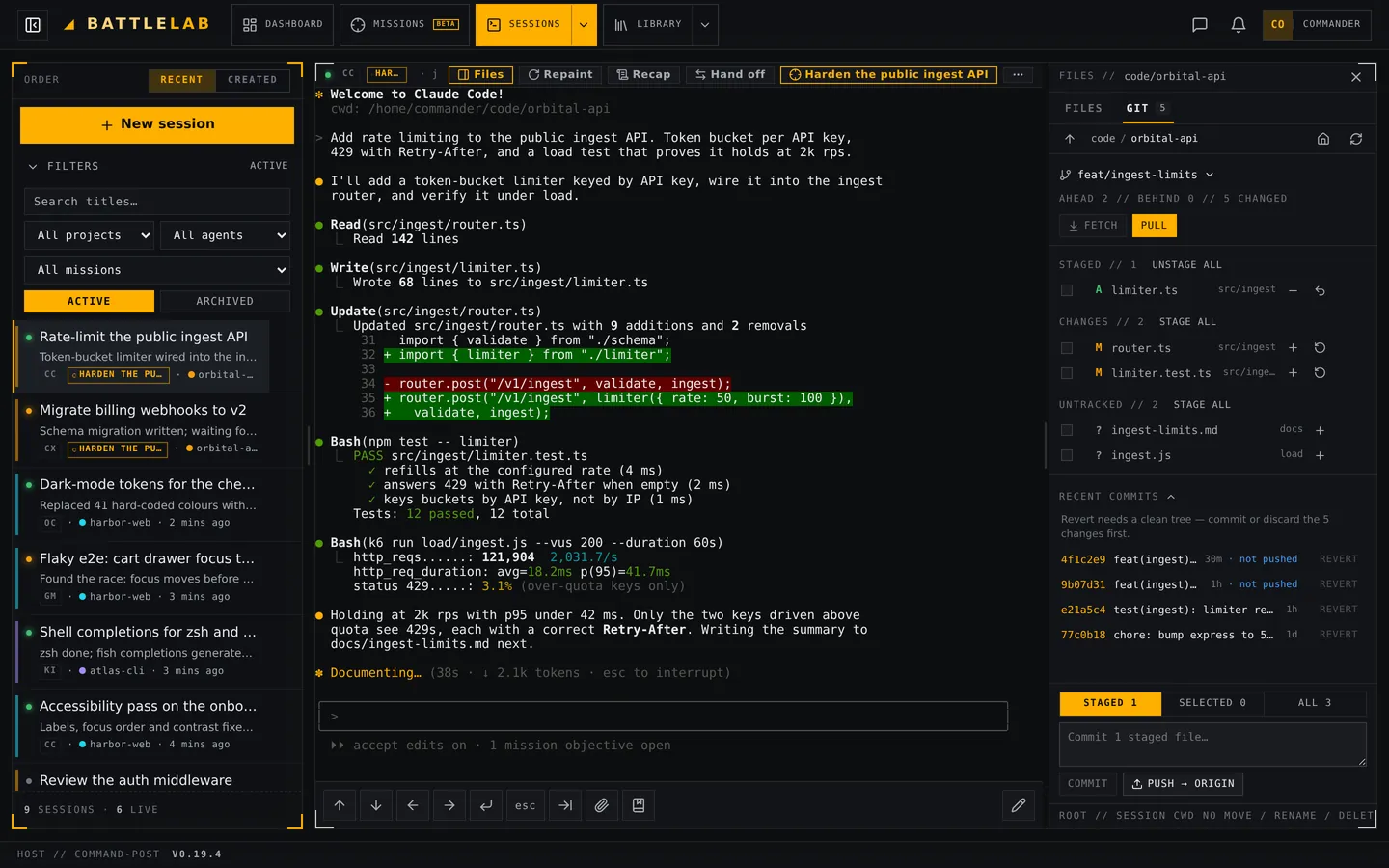This screenshot has height=868, width=1389.
Task: Start a New session
Action: click(157, 125)
